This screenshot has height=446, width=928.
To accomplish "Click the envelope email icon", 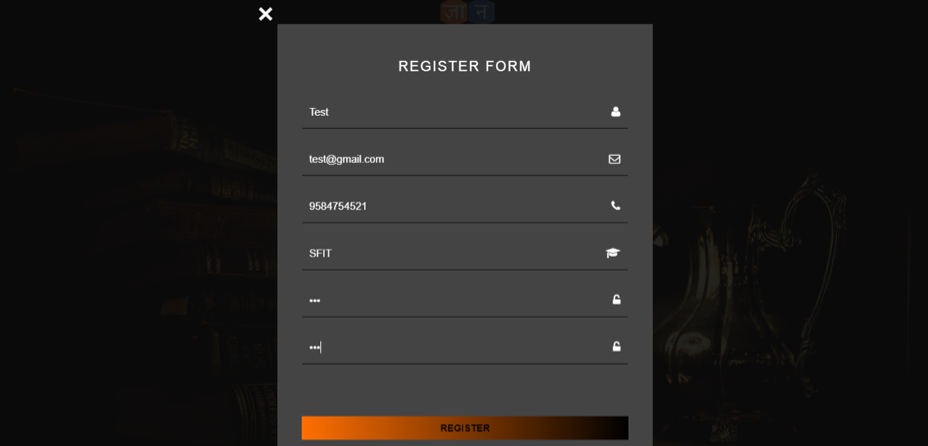I will [x=614, y=159].
